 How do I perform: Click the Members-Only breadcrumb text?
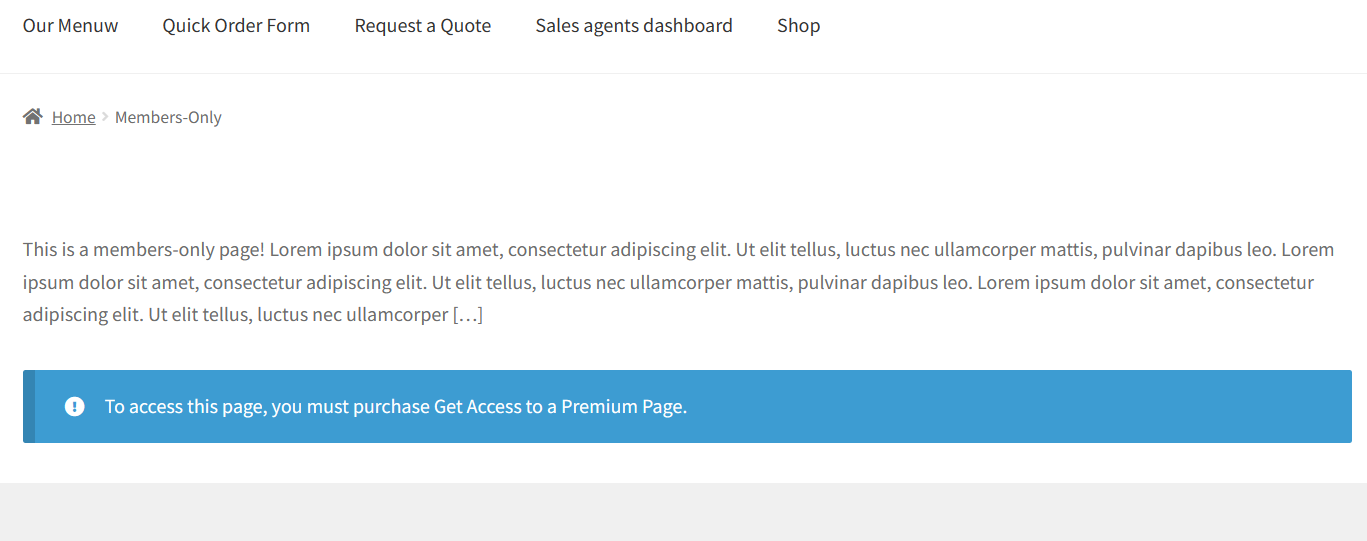[168, 118]
